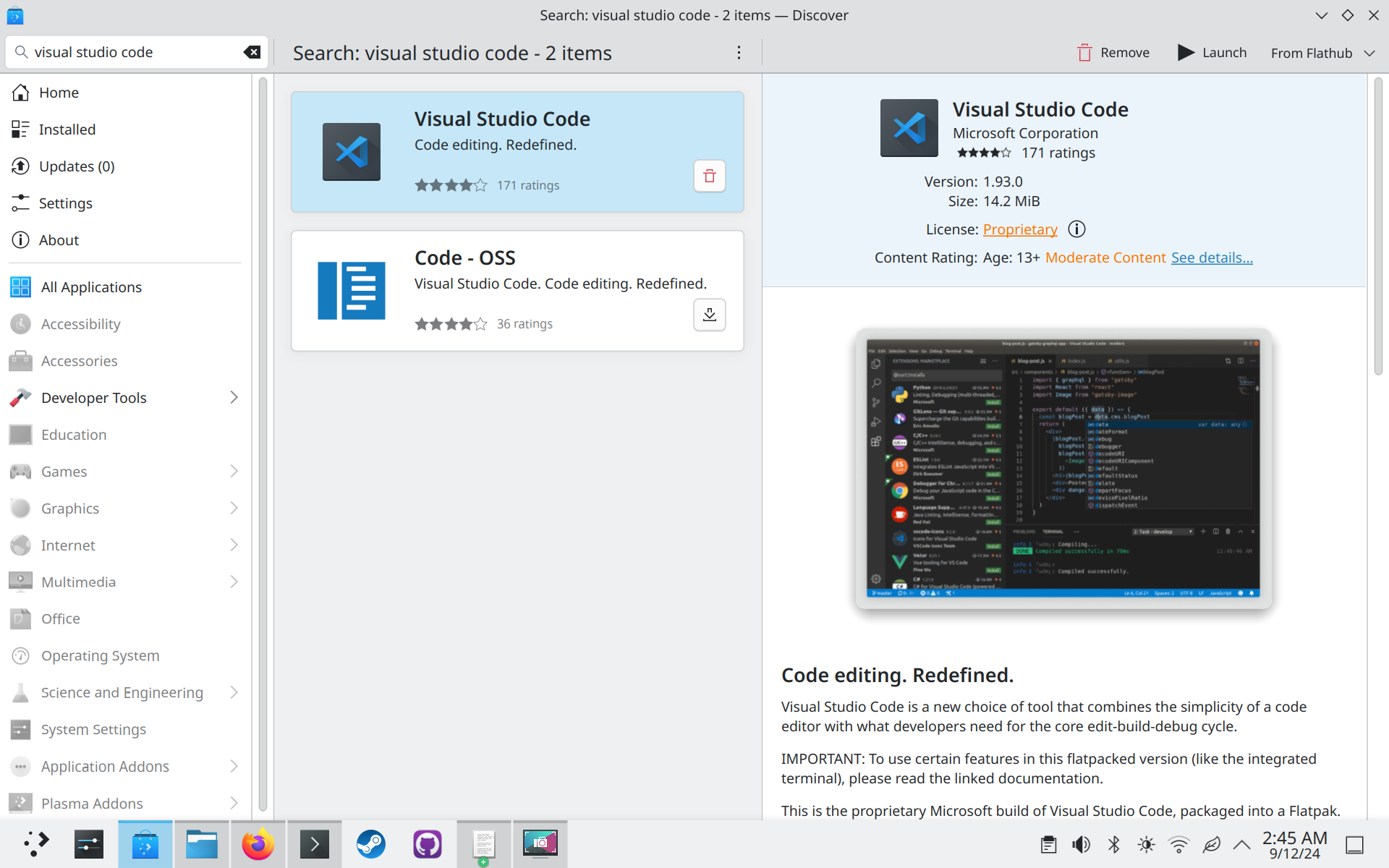
Task: Open Discover Settings page
Action: (x=125, y=203)
